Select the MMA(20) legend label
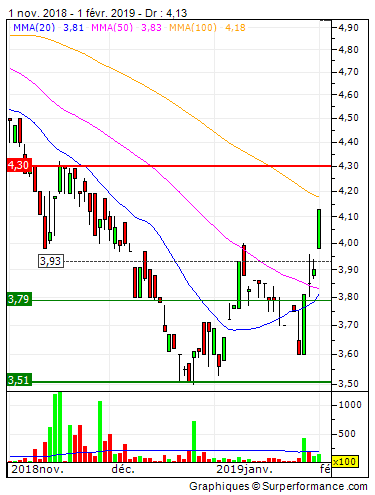Image resolution: width=375 pixels, height=495 pixels. (x=34, y=27)
